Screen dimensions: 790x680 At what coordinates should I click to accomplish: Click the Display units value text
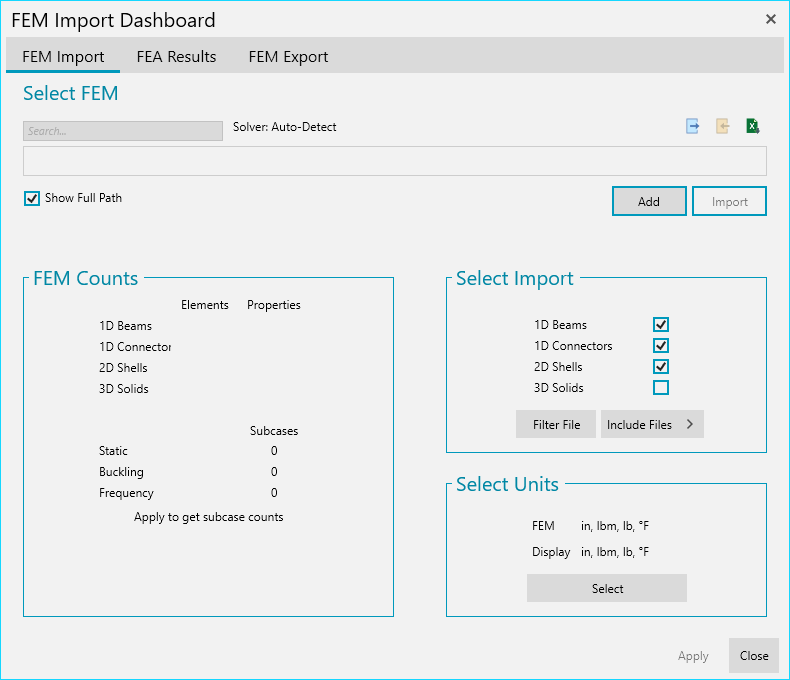pyautogui.click(x=615, y=552)
